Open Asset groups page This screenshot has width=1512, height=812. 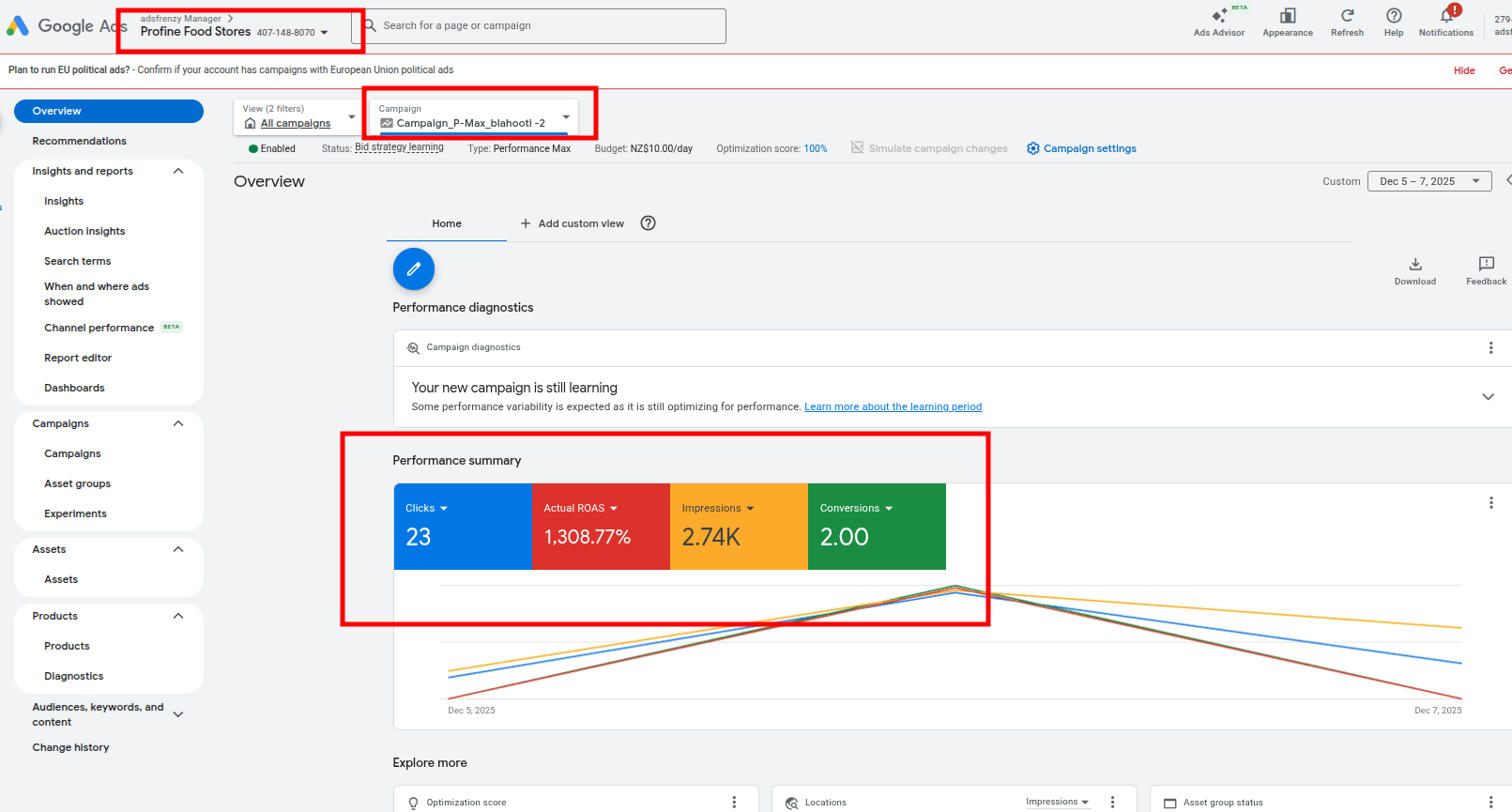click(x=77, y=483)
